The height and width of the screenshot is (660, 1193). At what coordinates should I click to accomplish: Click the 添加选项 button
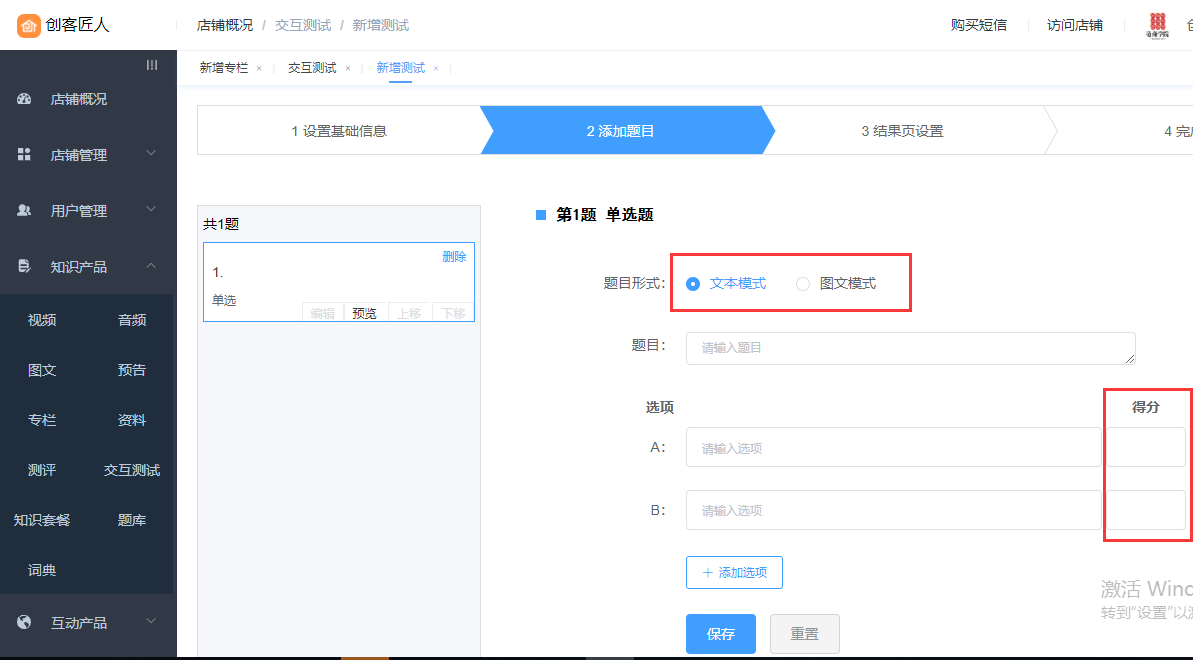click(734, 573)
